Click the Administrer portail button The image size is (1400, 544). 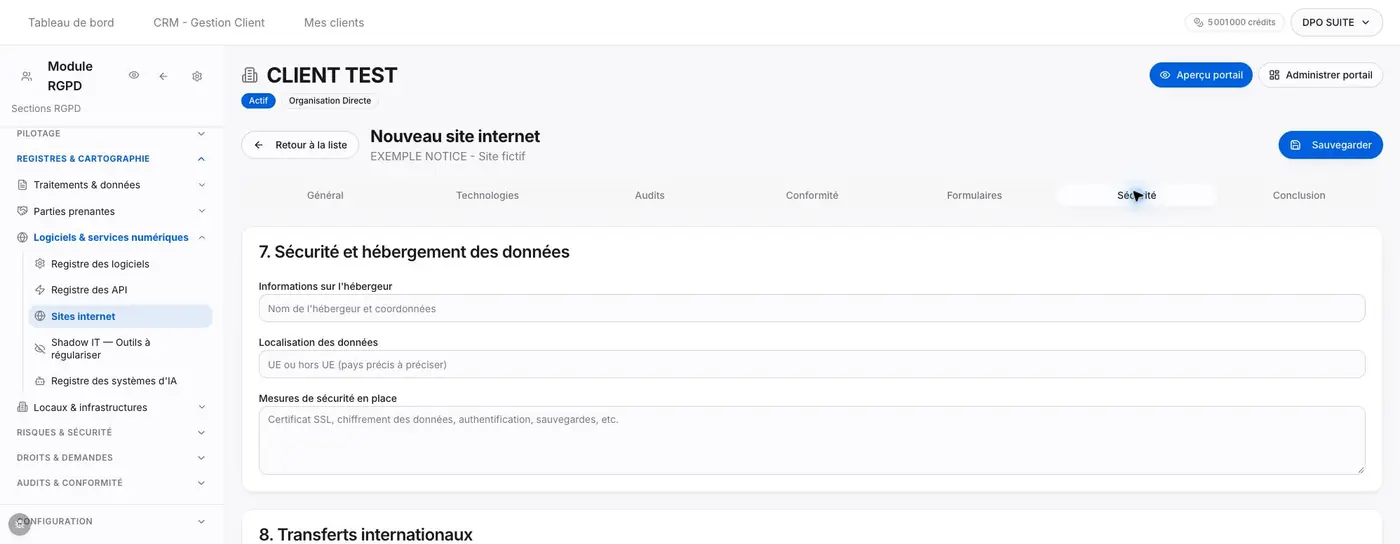[1320, 75]
